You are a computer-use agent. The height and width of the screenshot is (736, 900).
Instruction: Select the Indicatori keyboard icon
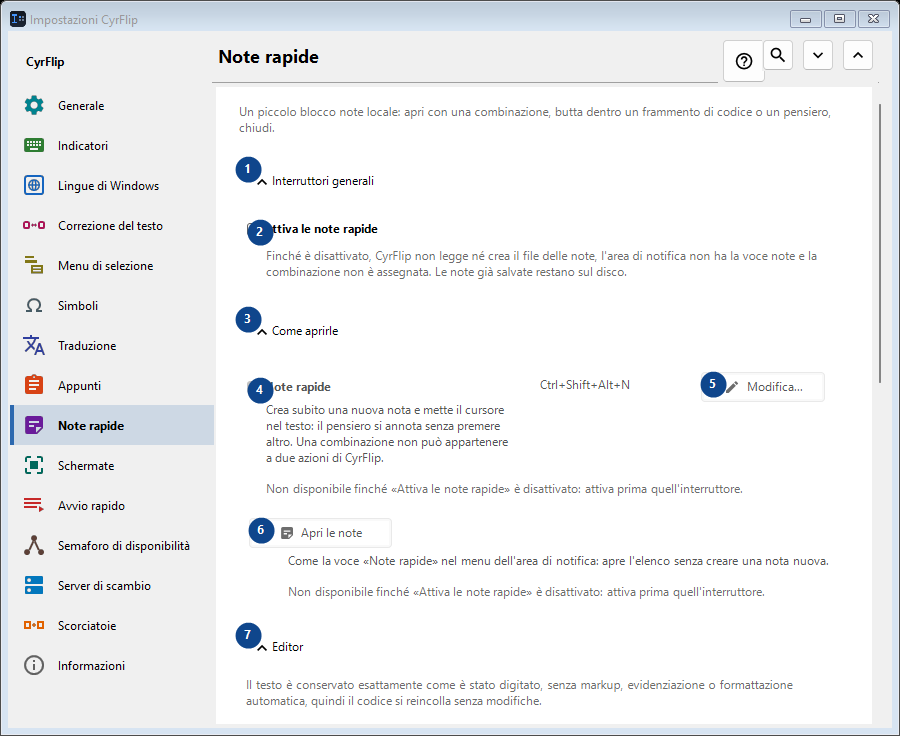point(34,145)
